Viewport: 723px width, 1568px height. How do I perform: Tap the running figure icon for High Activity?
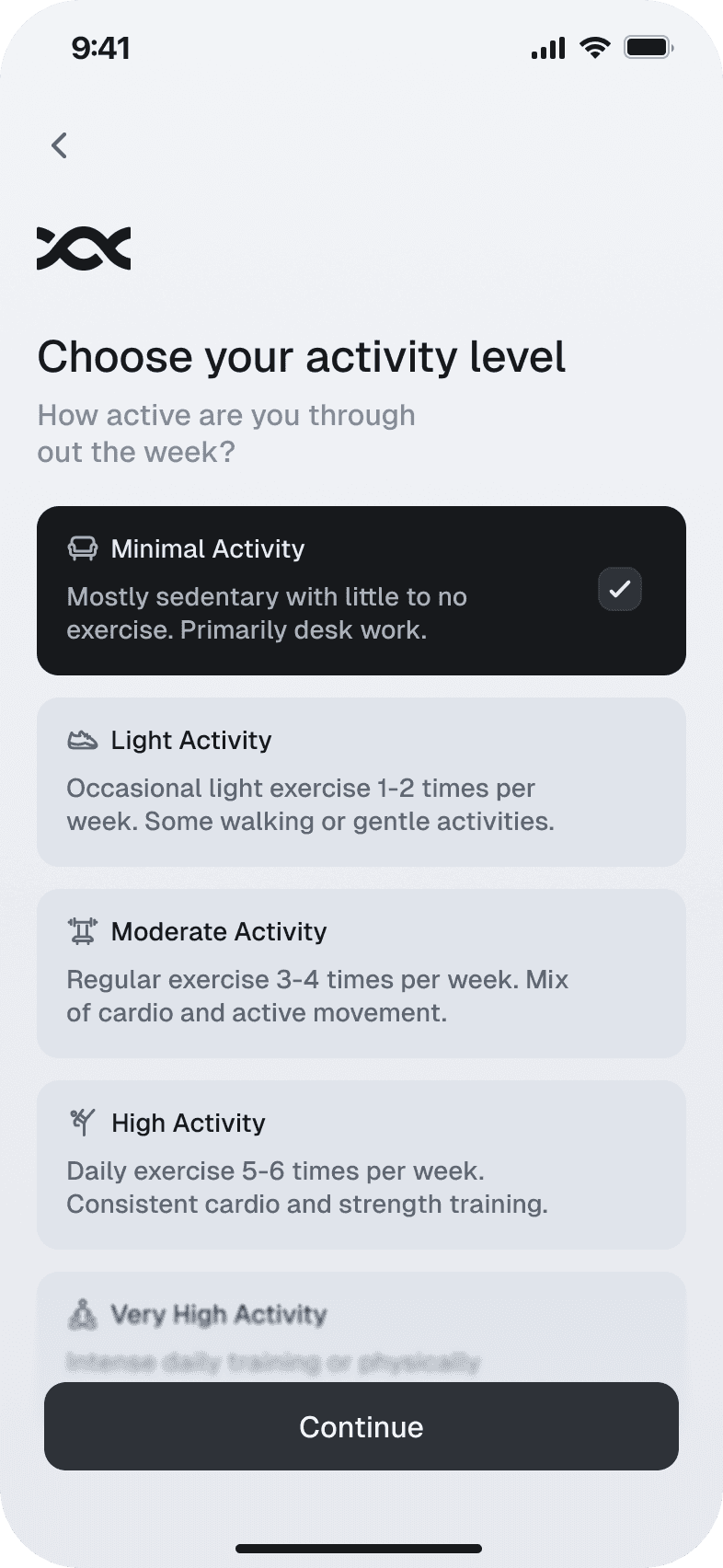click(81, 1122)
